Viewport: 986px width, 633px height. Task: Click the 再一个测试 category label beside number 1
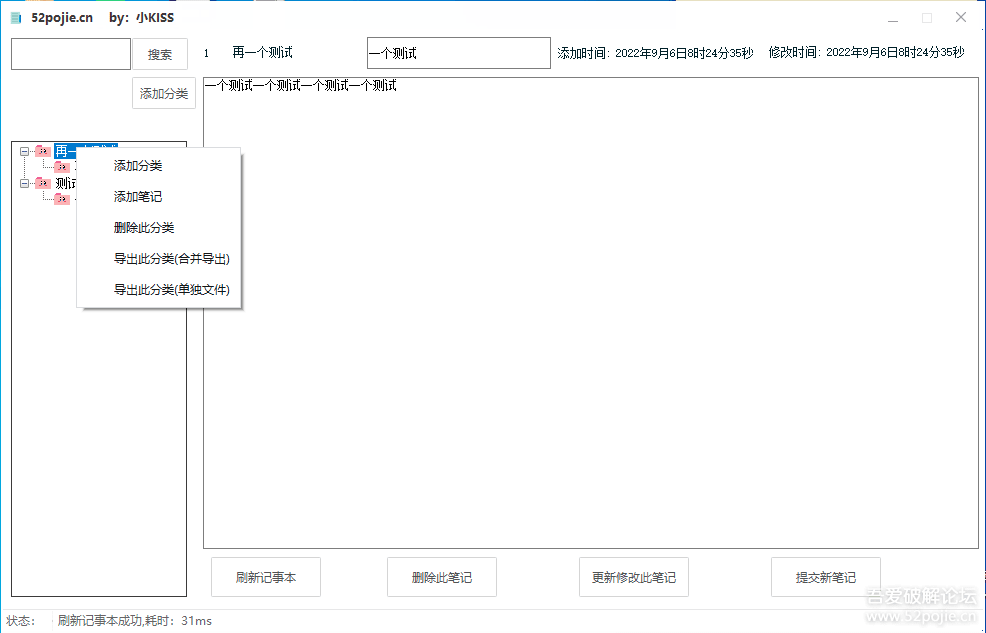tap(262, 53)
